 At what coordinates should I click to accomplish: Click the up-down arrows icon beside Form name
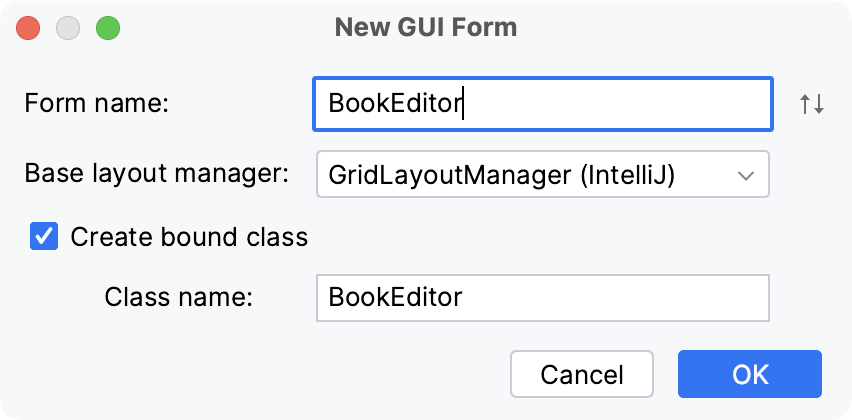[x=811, y=104]
